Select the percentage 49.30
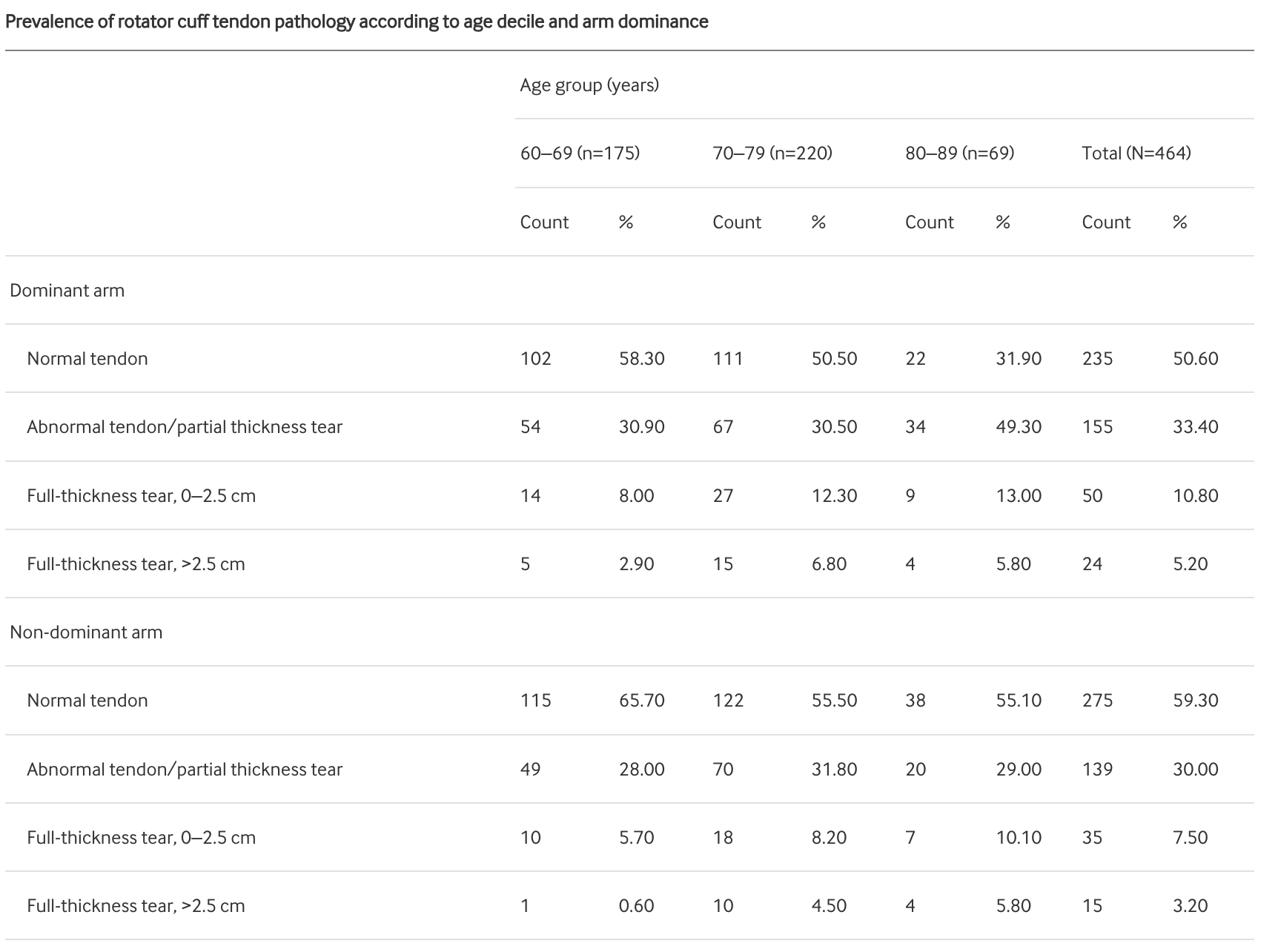This screenshot has width=1278, height=952. tap(1019, 427)
